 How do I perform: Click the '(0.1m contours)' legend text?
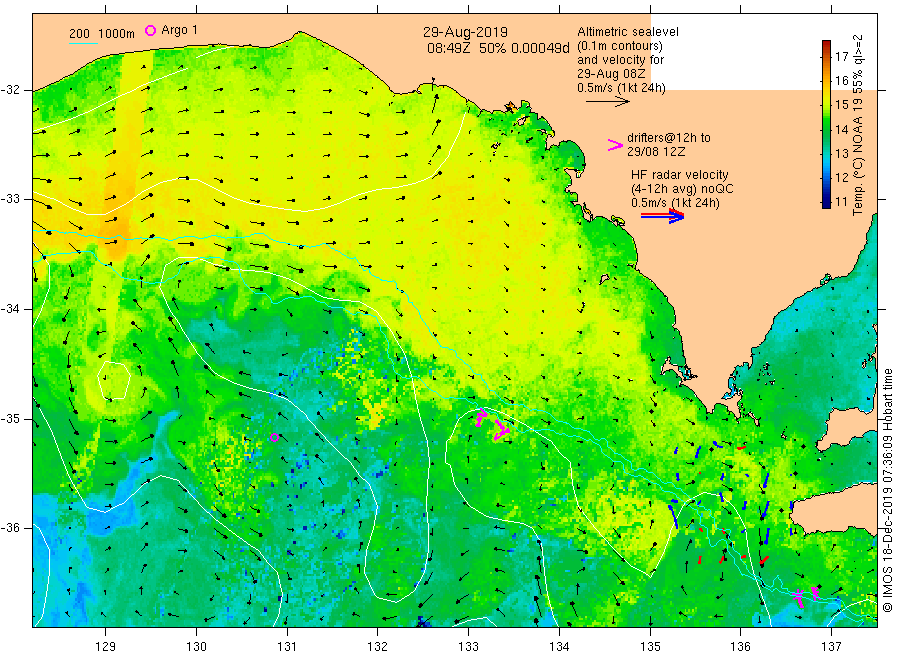tap(620, 46)
